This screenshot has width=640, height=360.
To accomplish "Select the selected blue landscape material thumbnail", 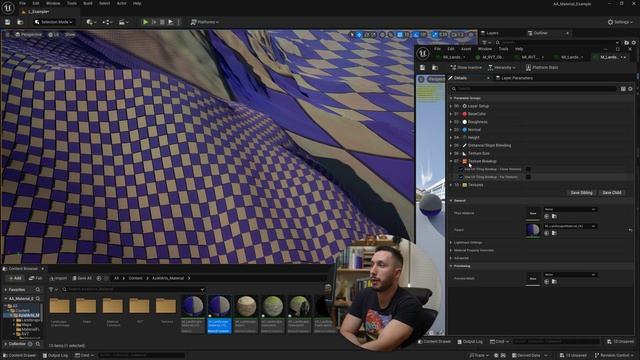I will (219, 314).
